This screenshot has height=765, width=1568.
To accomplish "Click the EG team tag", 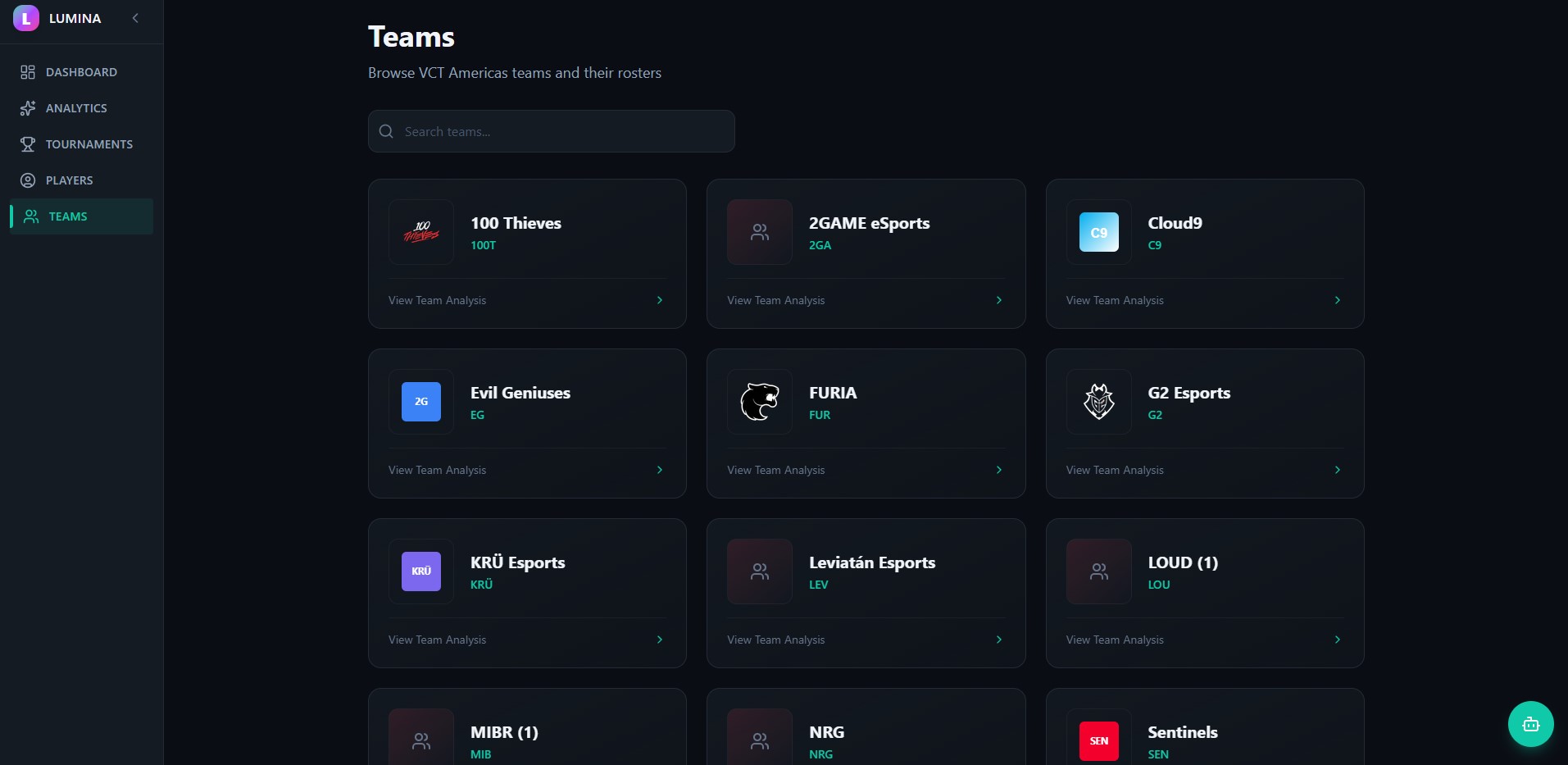I will coord(477,415).
